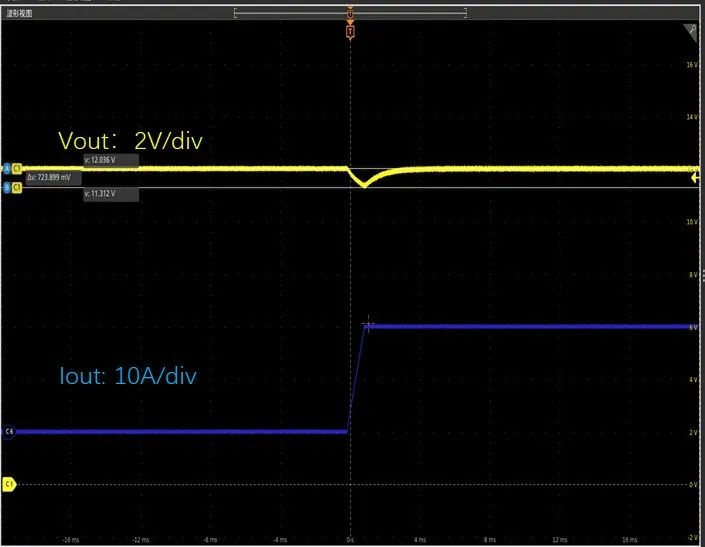Click the Δv 723.899 mV delta readout
The height and width of the screenshot is (547, 705).
point(50,176)
